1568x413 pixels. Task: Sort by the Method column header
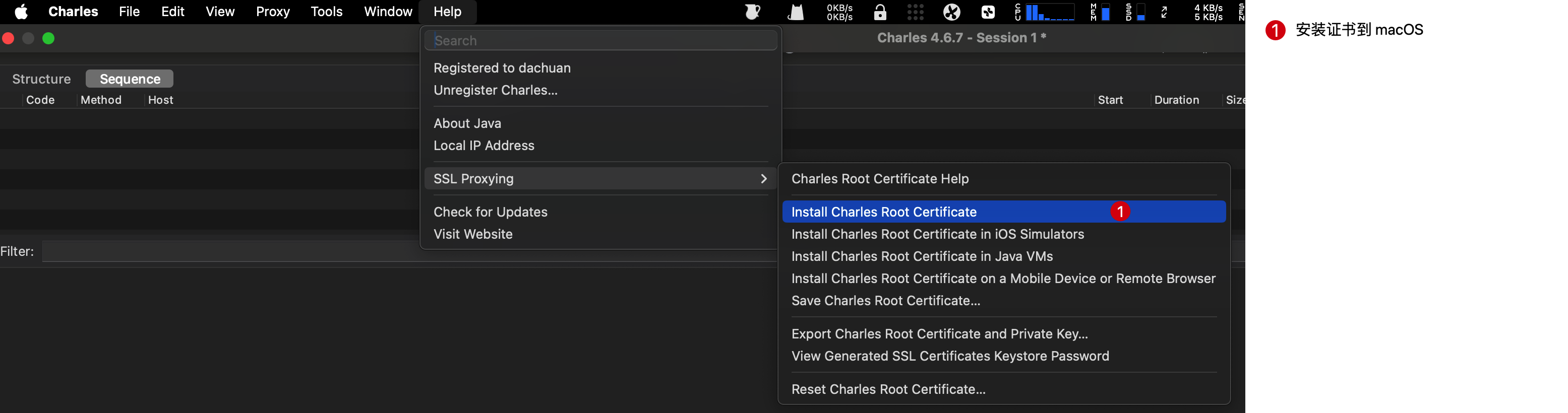tap(101, 100)
